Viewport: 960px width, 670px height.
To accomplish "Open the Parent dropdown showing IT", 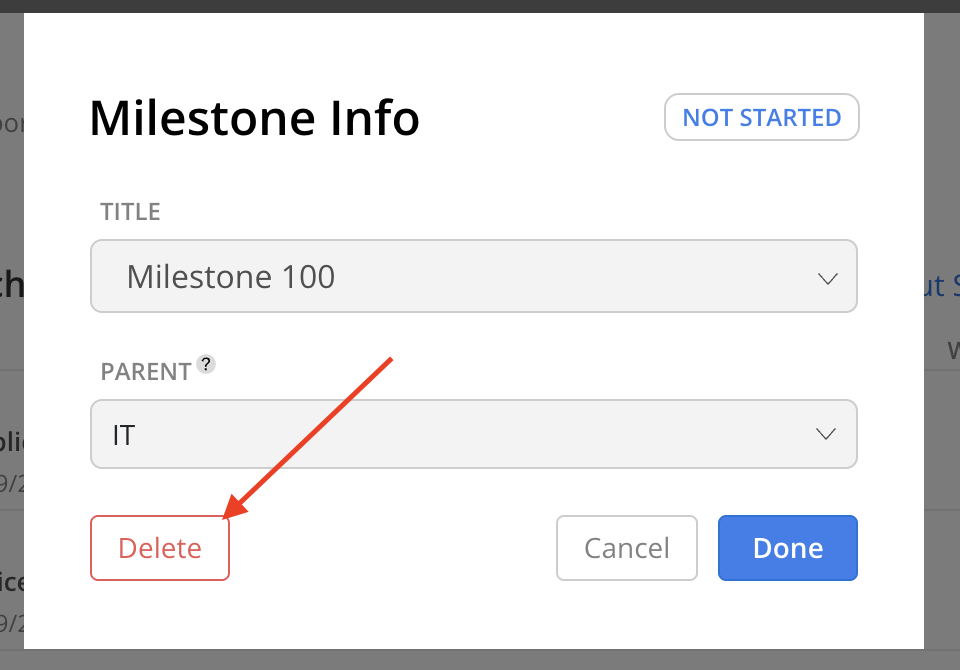I will 474,434.
